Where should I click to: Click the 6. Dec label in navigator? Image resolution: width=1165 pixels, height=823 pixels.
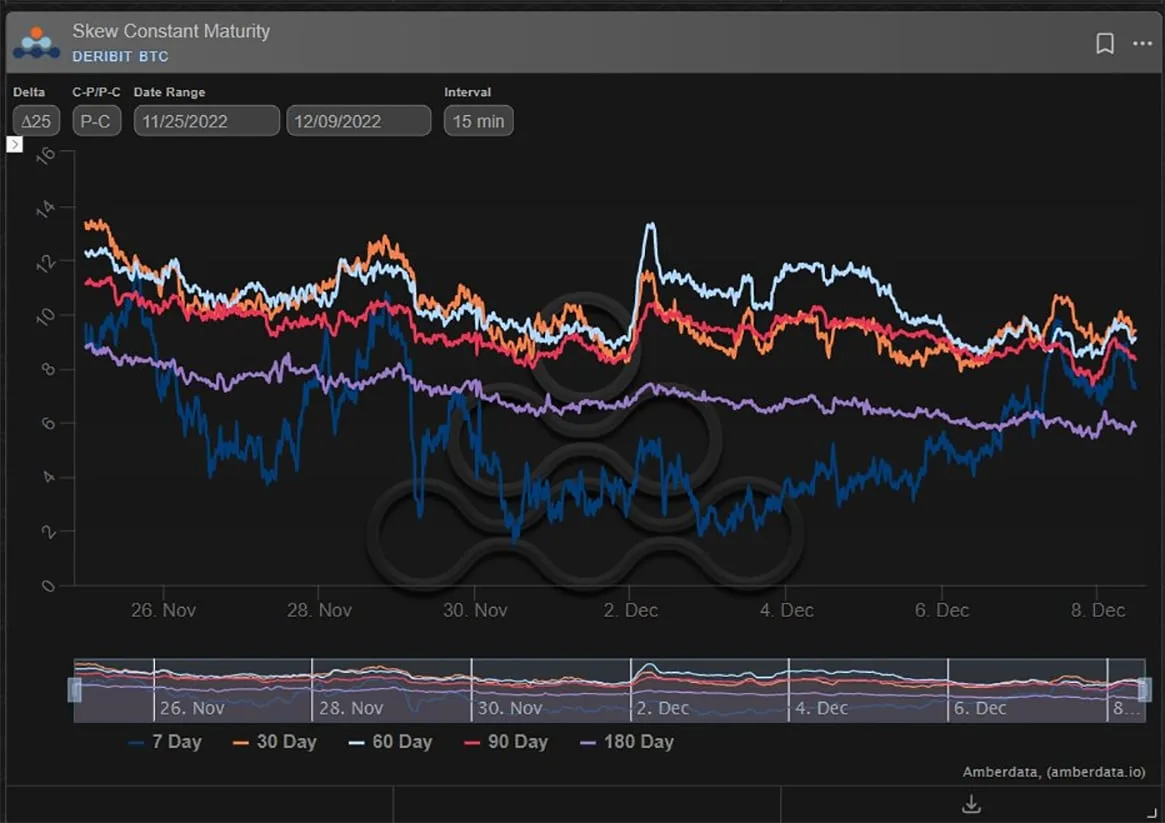pyautogui.click(x=979, y=708)
